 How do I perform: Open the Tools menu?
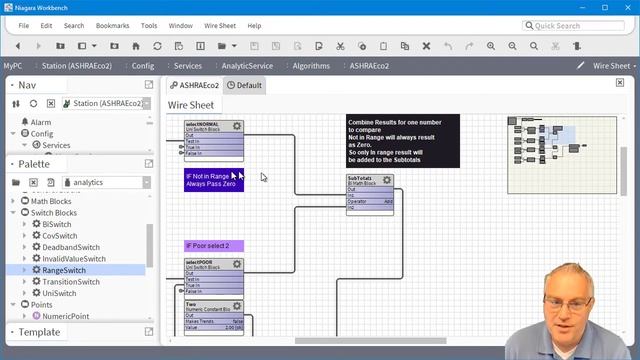pyautogui.click(x=149, y=26)
